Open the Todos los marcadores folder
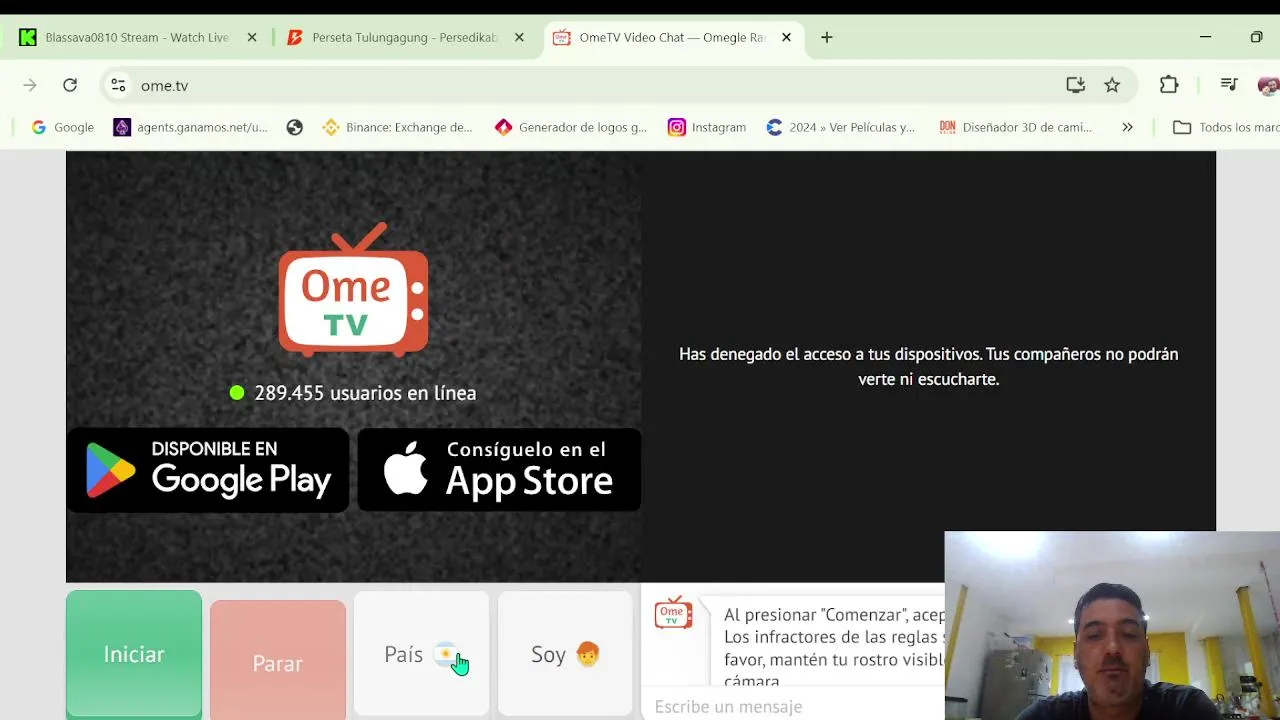The image size is (1280, 720). point(1226,127)
